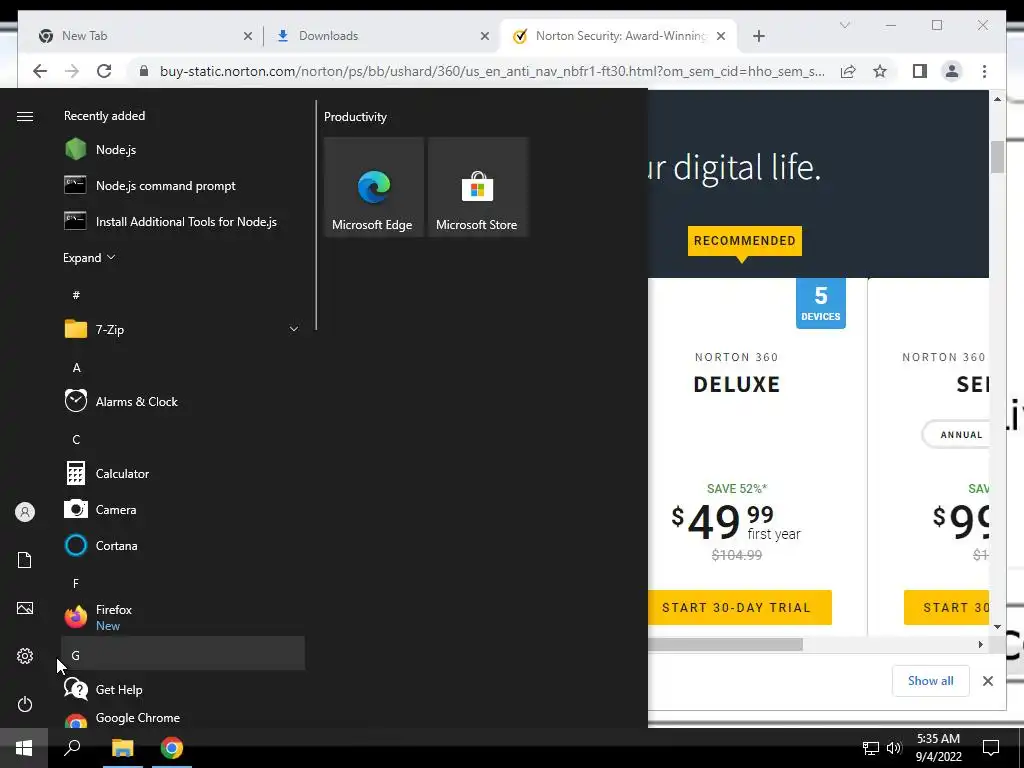The image size is (1024, 768).
Task: Open Pictures from Start sidebar
Action: [x=25, y=608]
